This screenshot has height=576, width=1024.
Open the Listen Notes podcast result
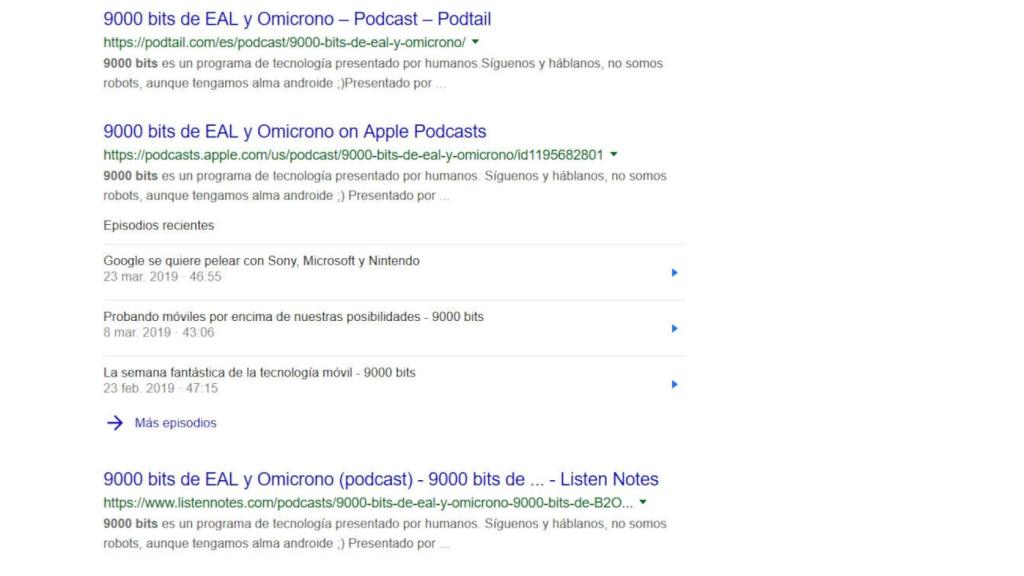[x=380, y=479]
